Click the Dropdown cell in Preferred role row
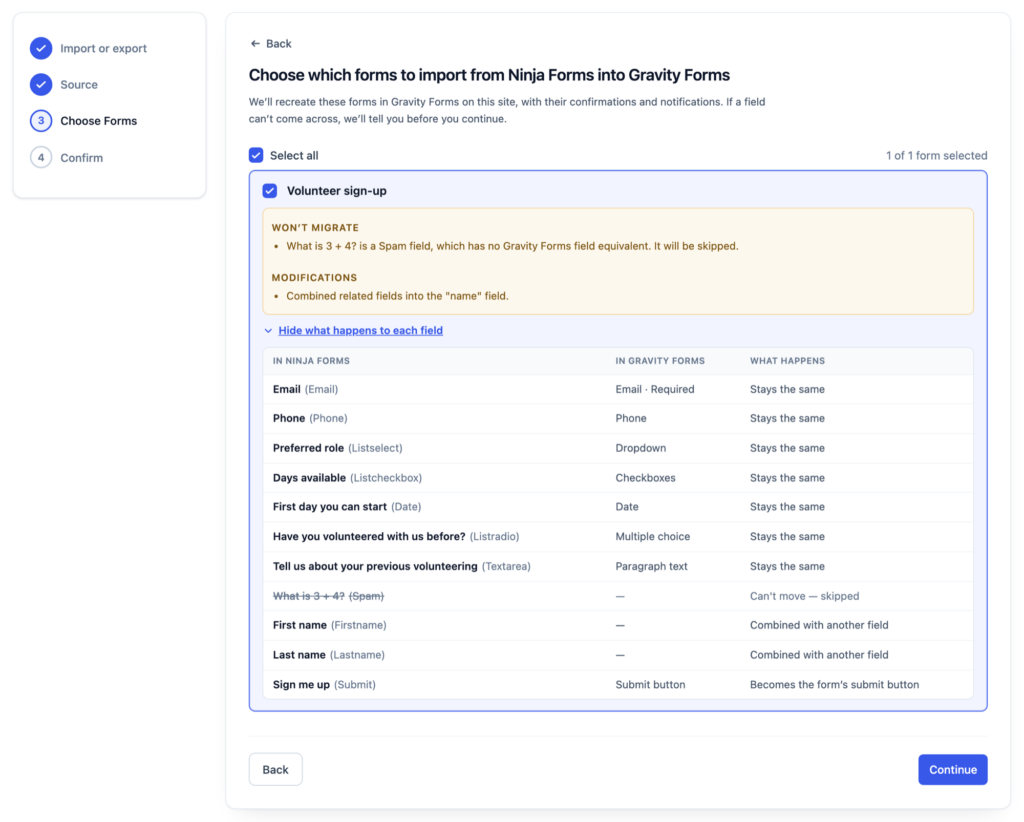Viewport: 1024px width, 822px height. (641, 448)
